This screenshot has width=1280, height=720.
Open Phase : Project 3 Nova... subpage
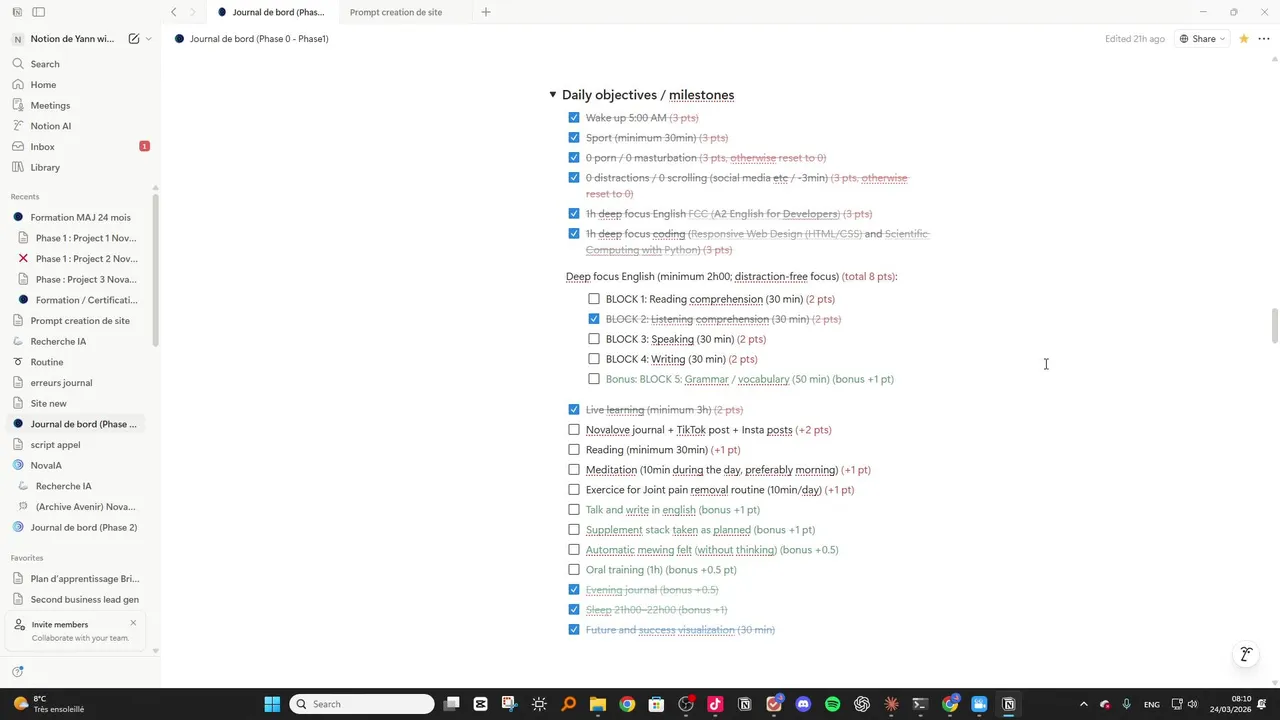click(x=86, y=279)
